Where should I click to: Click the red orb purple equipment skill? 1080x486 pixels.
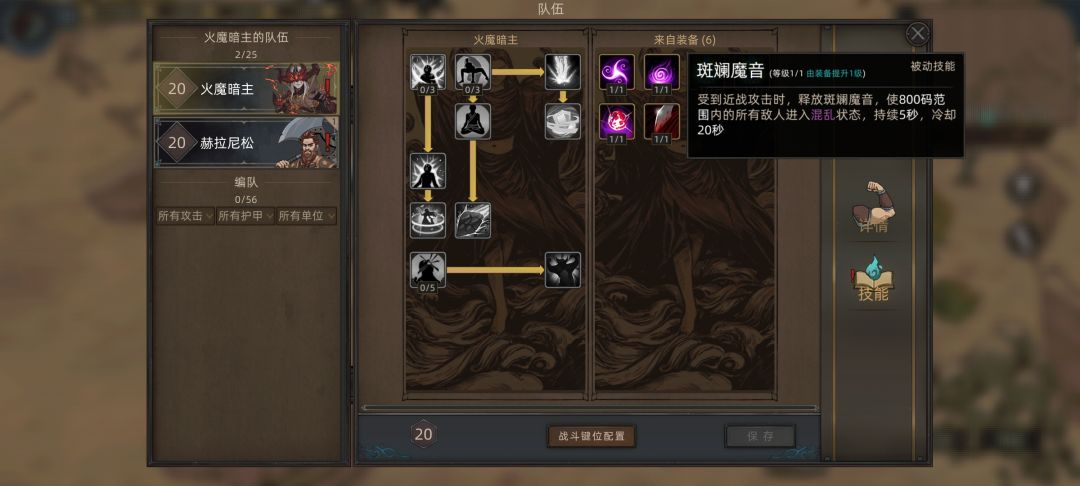point(616,121)
